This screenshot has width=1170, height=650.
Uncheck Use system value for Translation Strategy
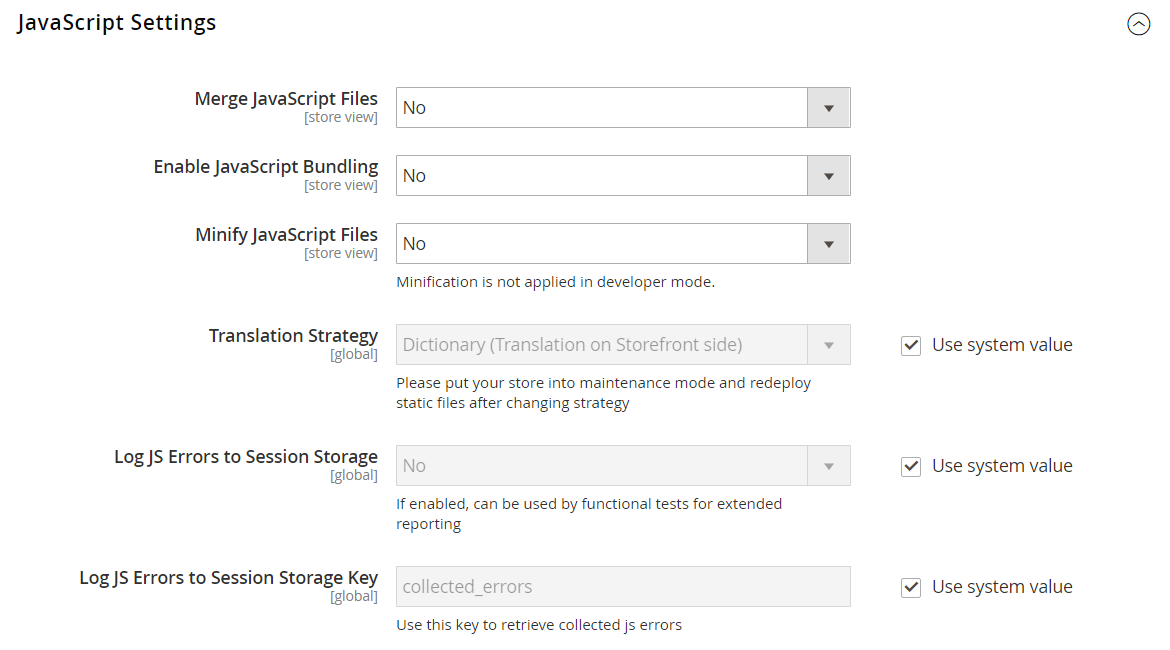(x=911, y=346)
